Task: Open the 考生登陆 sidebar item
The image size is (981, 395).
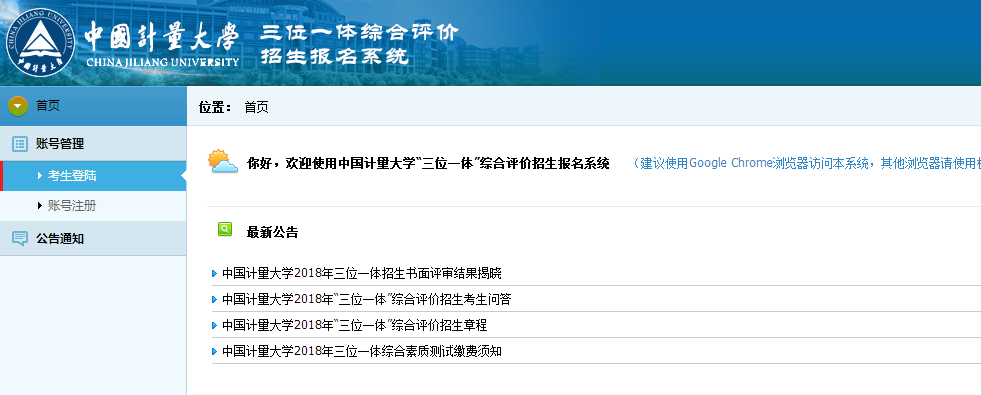Action: click(93, 176)
